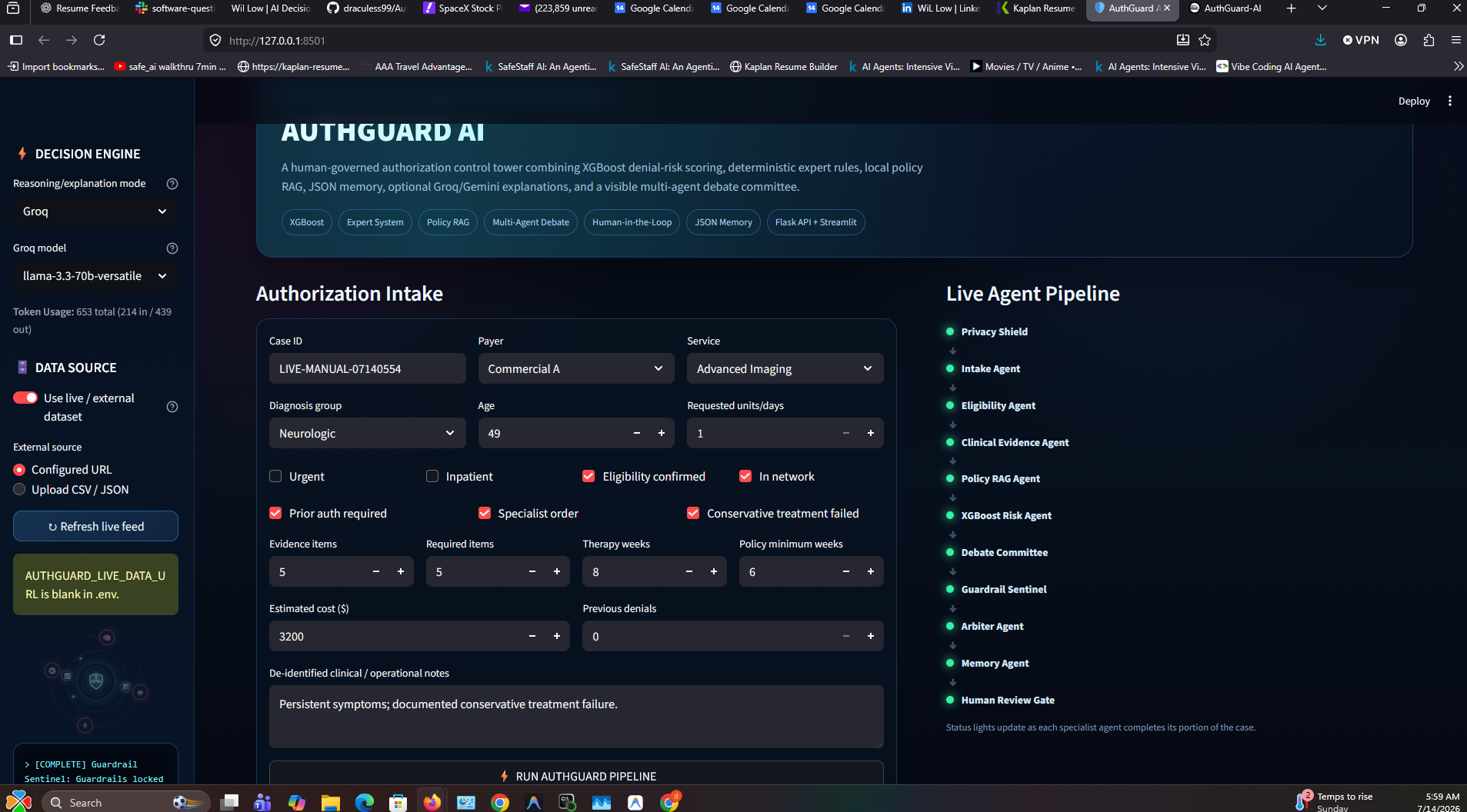
Task: Increase Estimated cost value
Action: click(557, 637)
